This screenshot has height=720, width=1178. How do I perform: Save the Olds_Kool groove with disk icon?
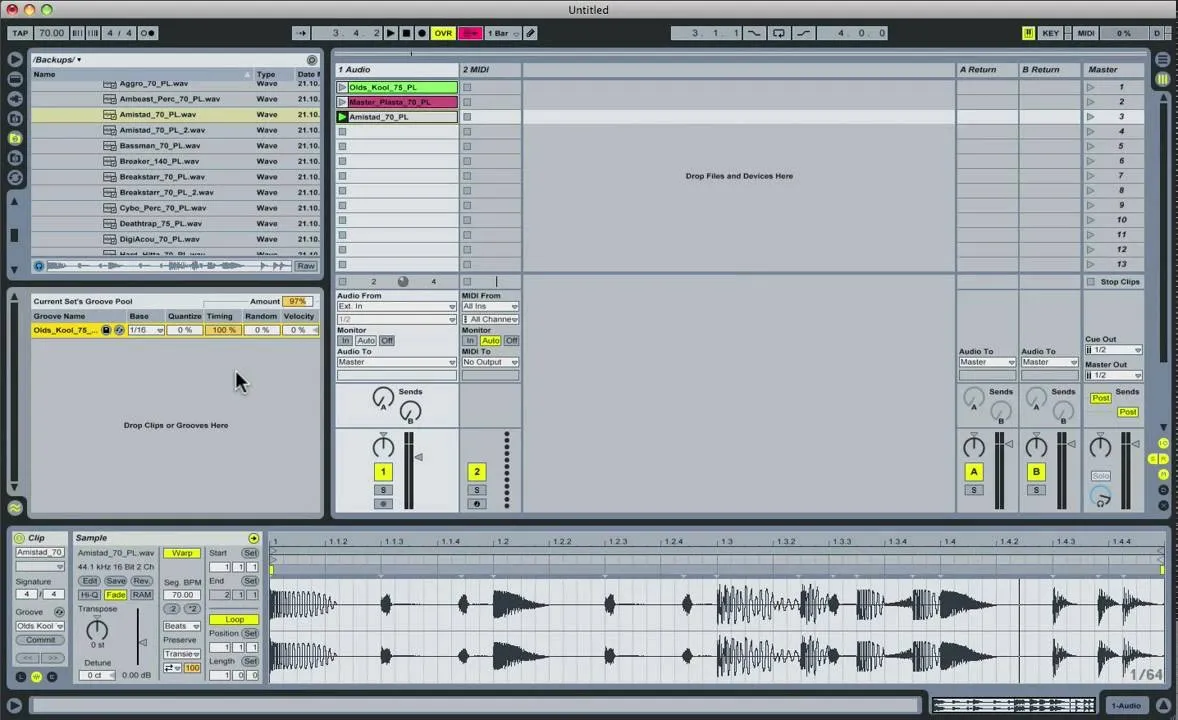point(106,330)
